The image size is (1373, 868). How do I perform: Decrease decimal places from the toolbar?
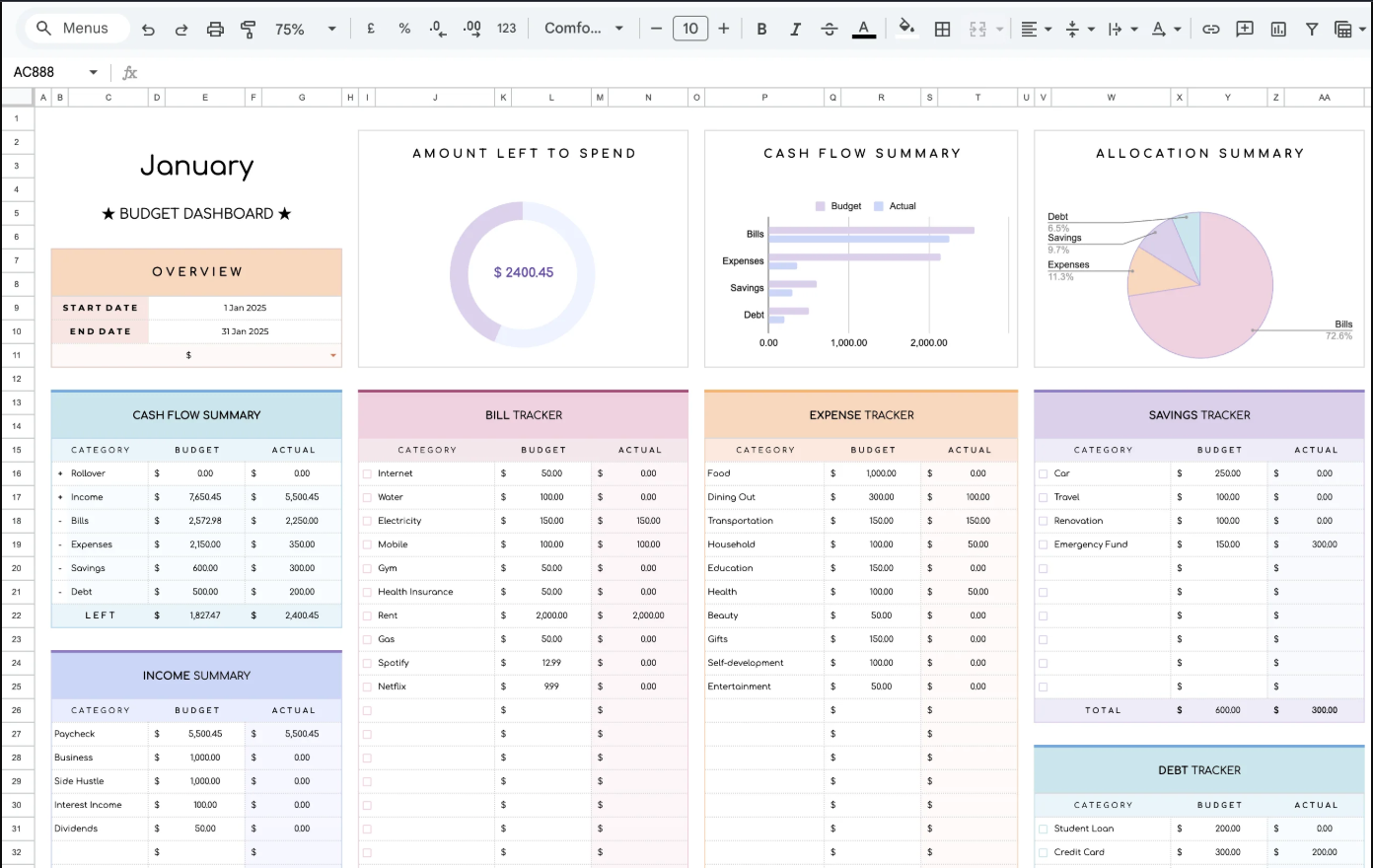(437, 30)
